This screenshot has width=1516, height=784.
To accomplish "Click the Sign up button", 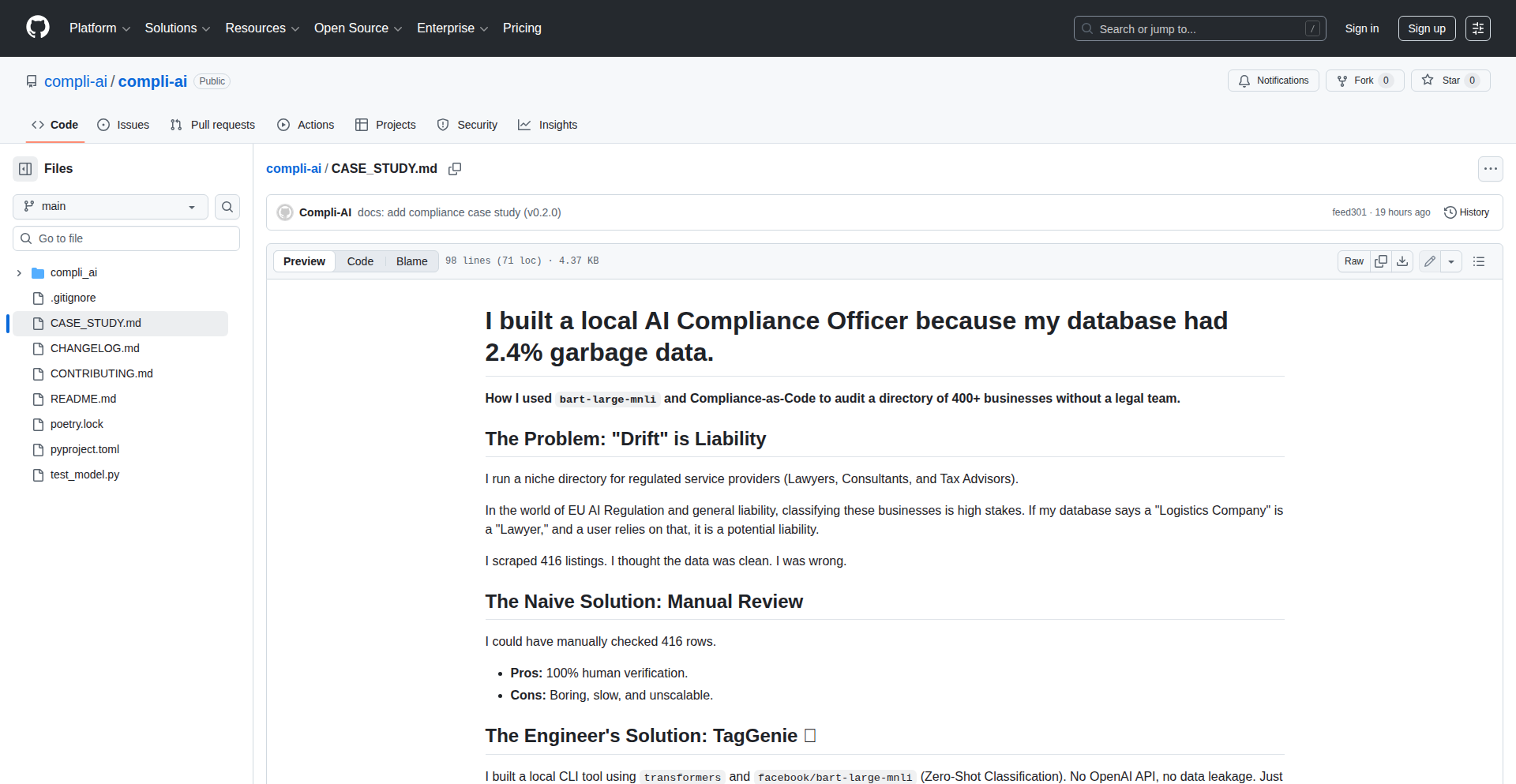I will point(1426,28).
